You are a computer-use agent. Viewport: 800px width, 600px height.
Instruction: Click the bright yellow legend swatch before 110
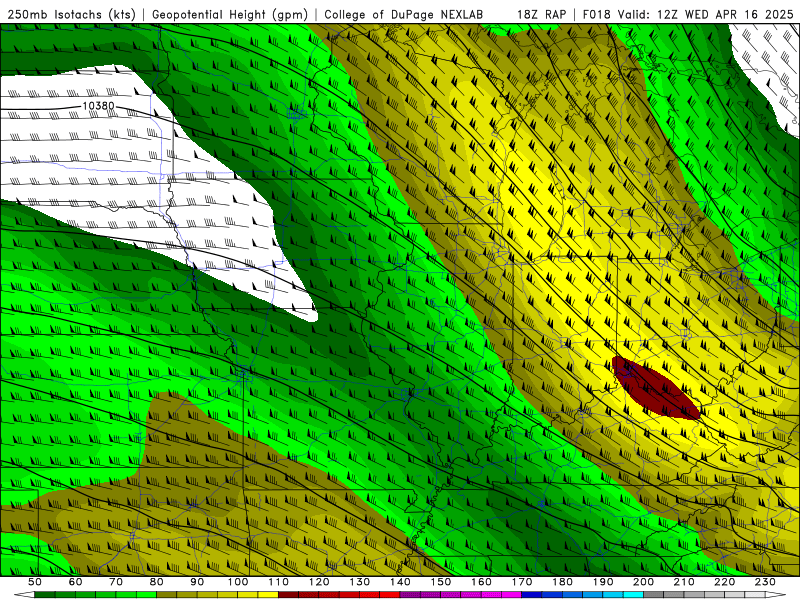[x=268, y=595]
